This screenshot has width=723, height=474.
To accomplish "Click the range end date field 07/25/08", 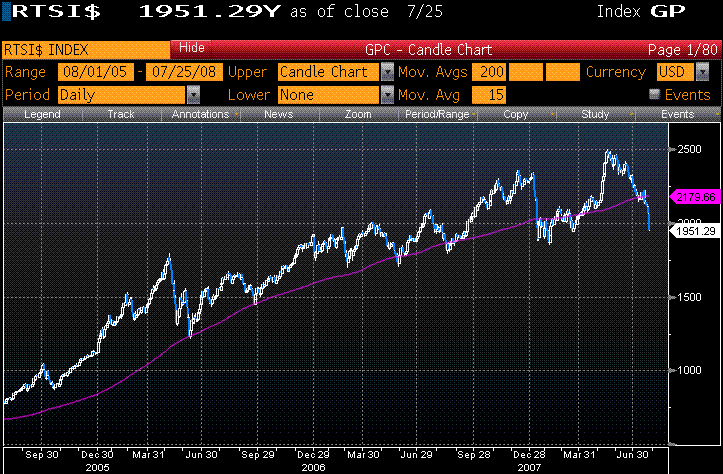I will (x=184, y=72).
